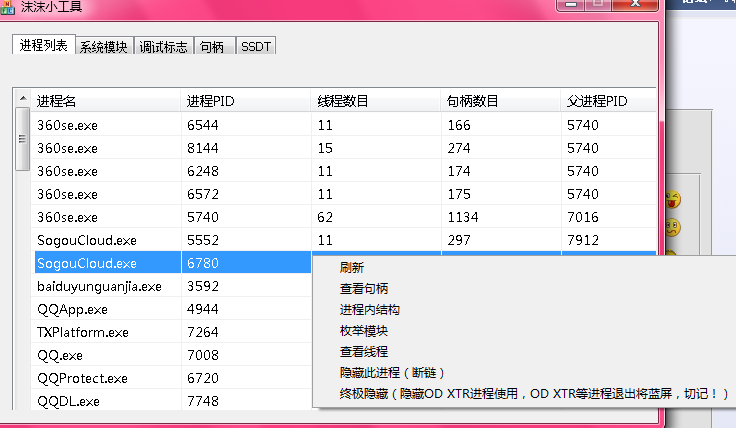Select 360se.exe row with PID 8144

[343, 148]
